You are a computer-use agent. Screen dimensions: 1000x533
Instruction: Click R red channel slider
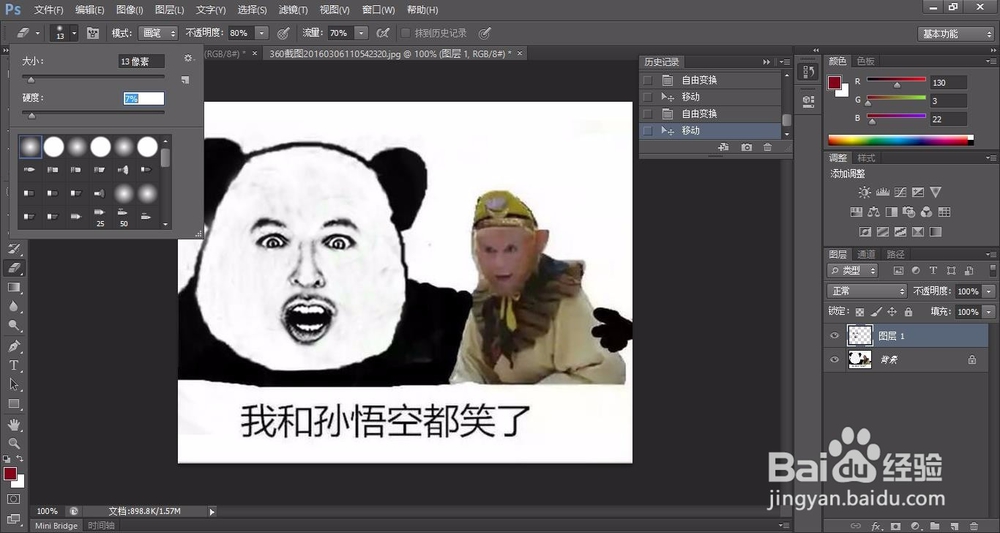click(896, 82)
